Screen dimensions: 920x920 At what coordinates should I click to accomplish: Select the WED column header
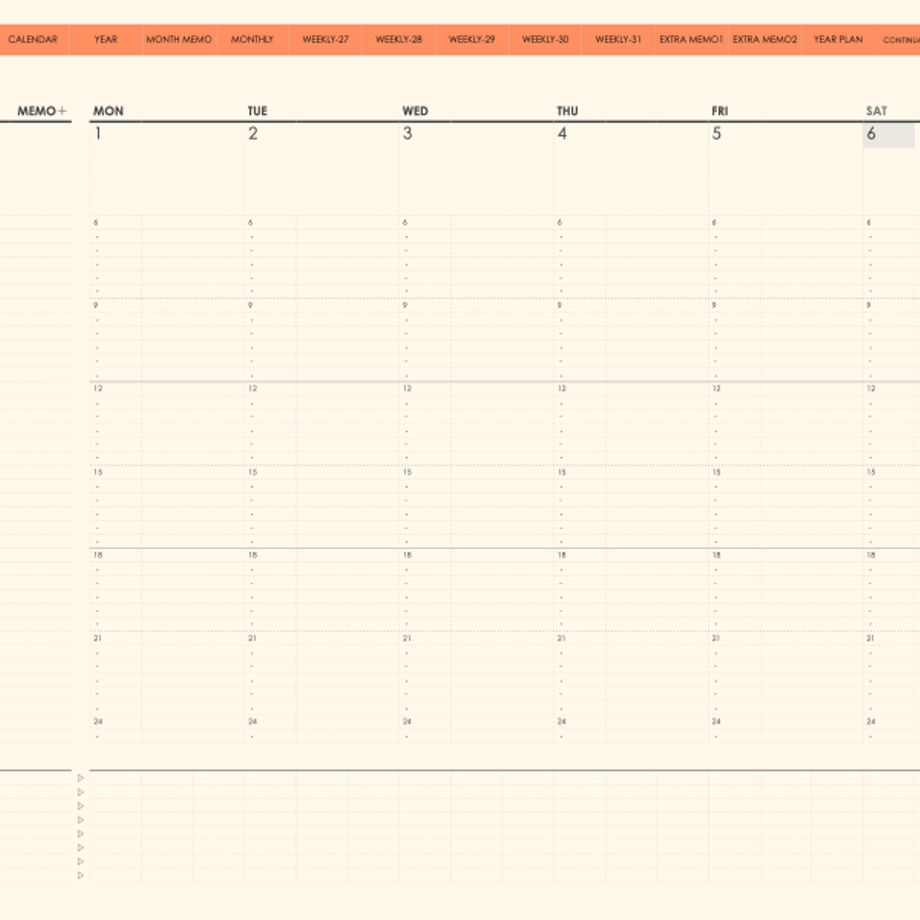coord(415,111)
